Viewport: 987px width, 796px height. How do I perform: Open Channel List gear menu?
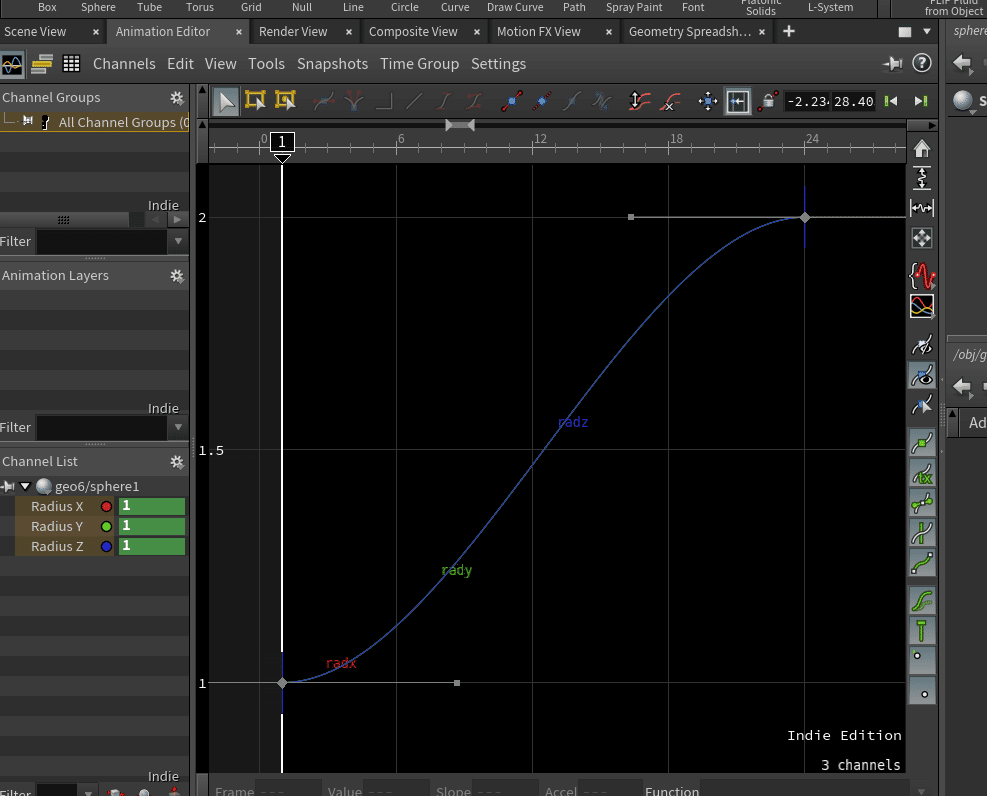[x=177, y=462]
